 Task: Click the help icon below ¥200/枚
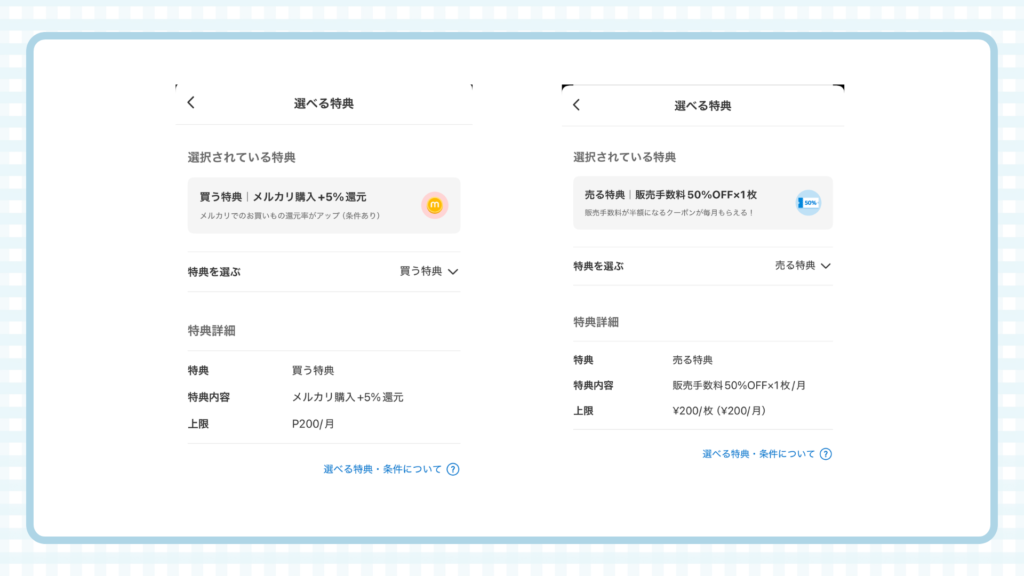[825, 454]
